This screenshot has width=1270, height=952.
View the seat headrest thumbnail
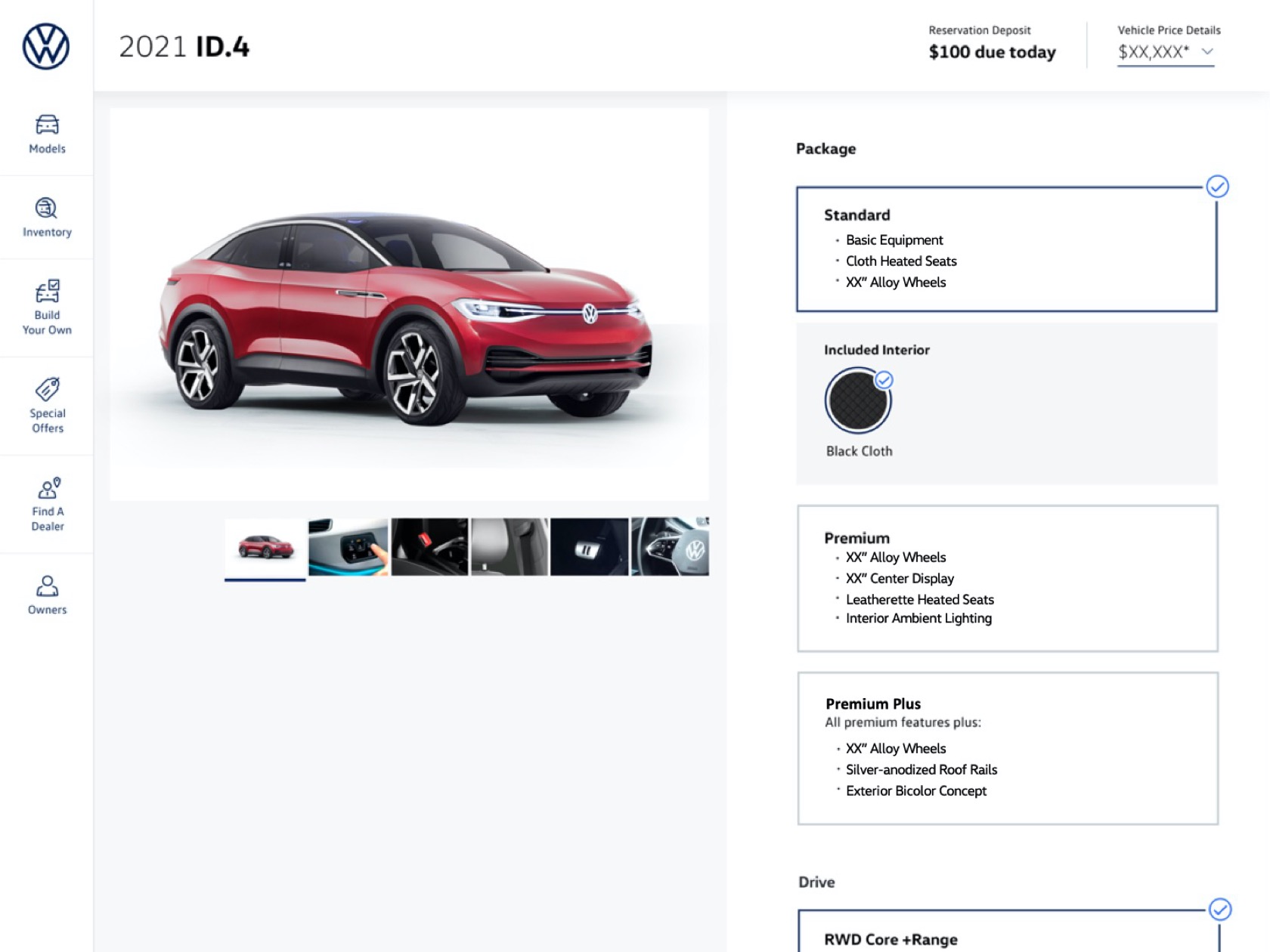[510, 547]
